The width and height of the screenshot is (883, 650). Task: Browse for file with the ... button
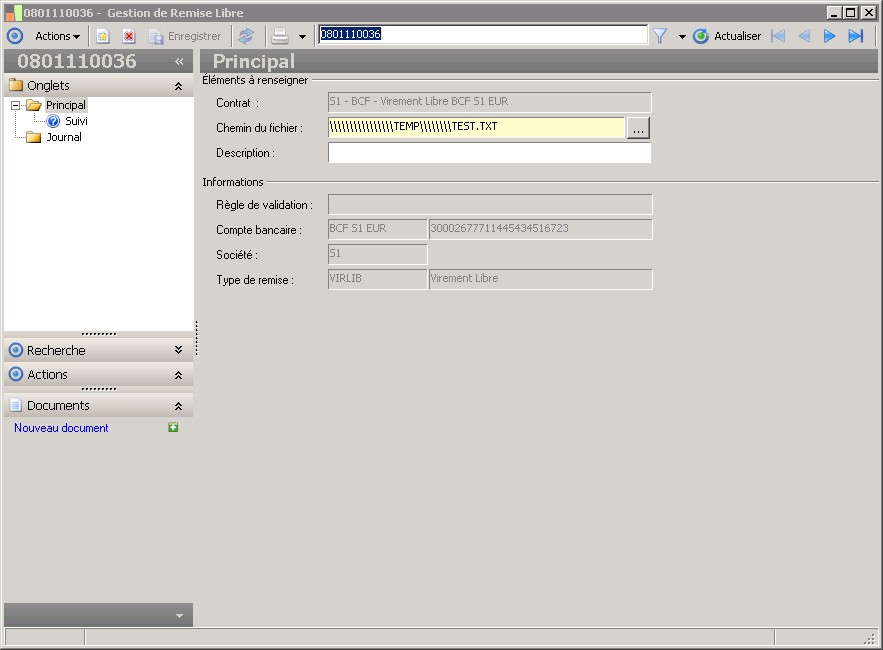click(638, 128)
